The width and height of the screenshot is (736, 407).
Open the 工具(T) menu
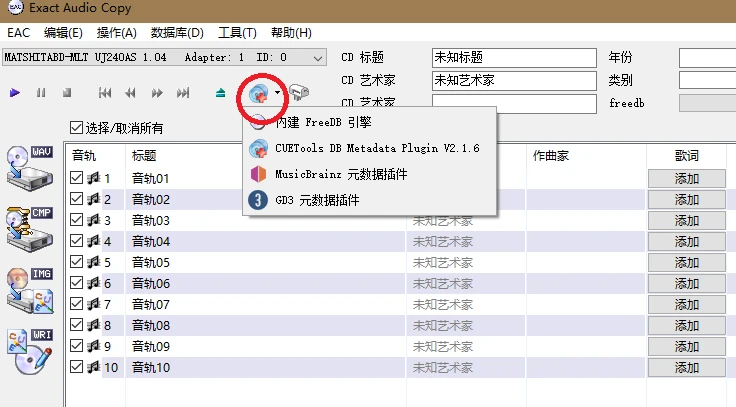[237, 33]
